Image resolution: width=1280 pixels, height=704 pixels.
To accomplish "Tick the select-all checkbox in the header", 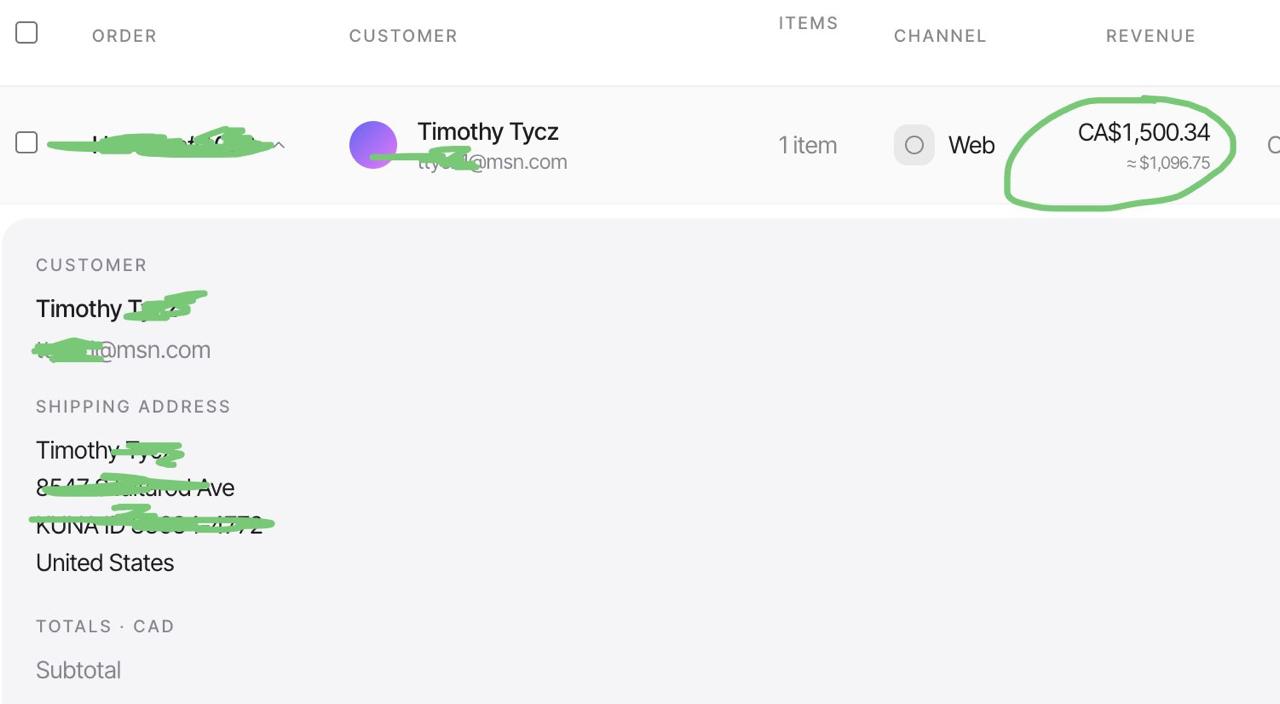I will (x=27, y=33).
